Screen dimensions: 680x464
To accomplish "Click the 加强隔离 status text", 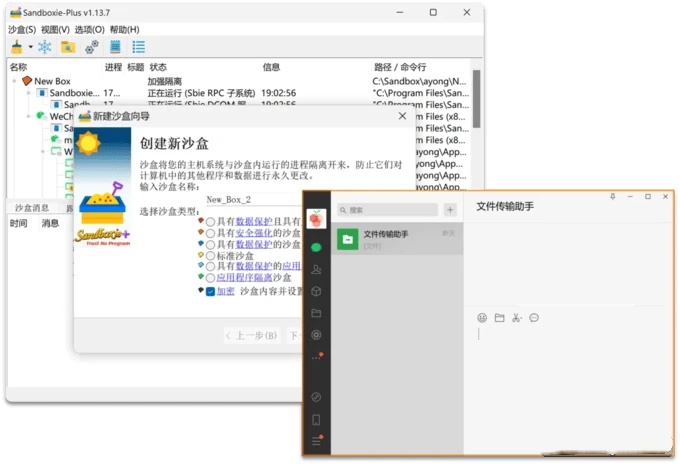I will (x=165, y=81).
